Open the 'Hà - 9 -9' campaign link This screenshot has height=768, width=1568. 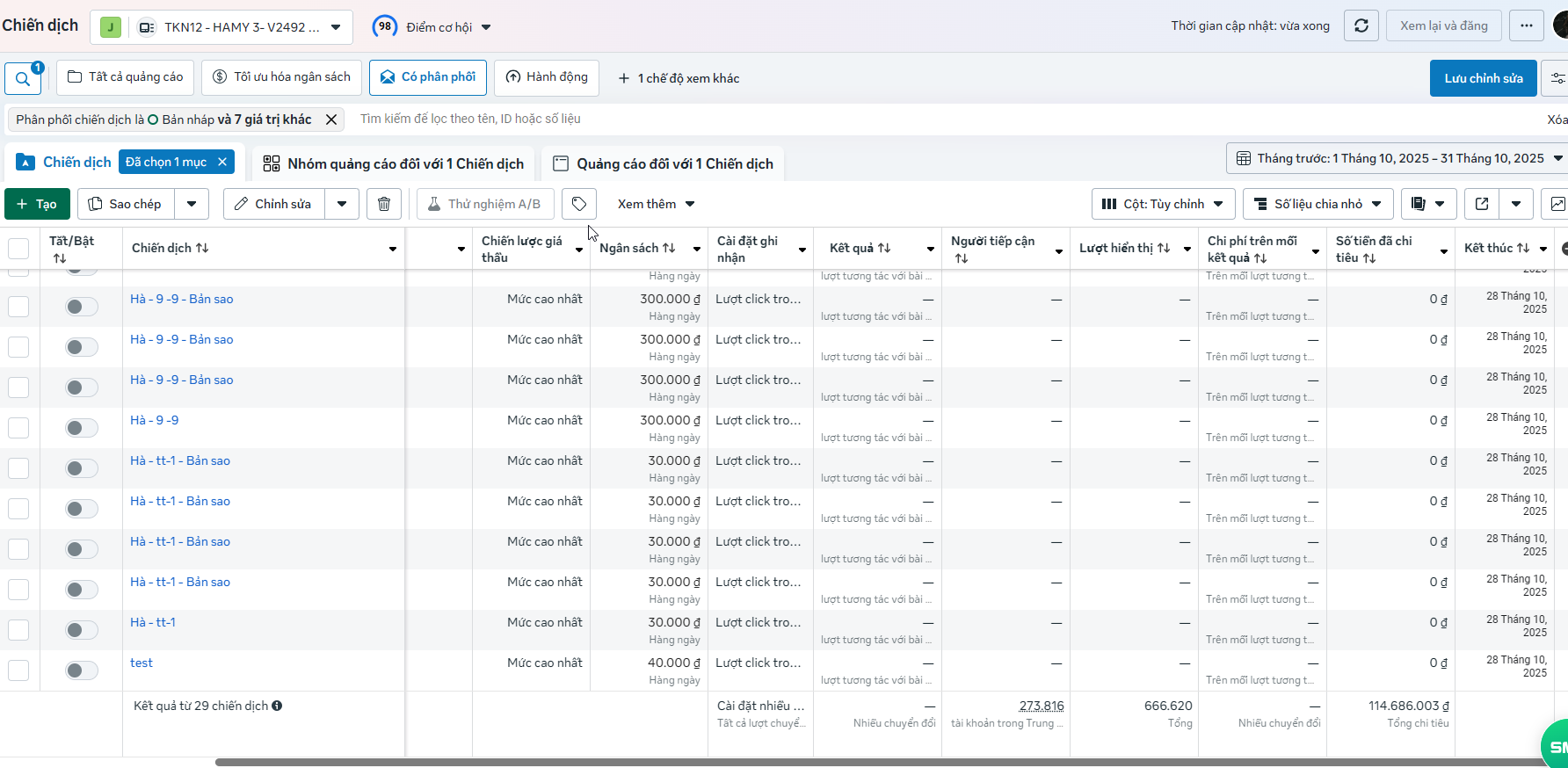[155, 420]
